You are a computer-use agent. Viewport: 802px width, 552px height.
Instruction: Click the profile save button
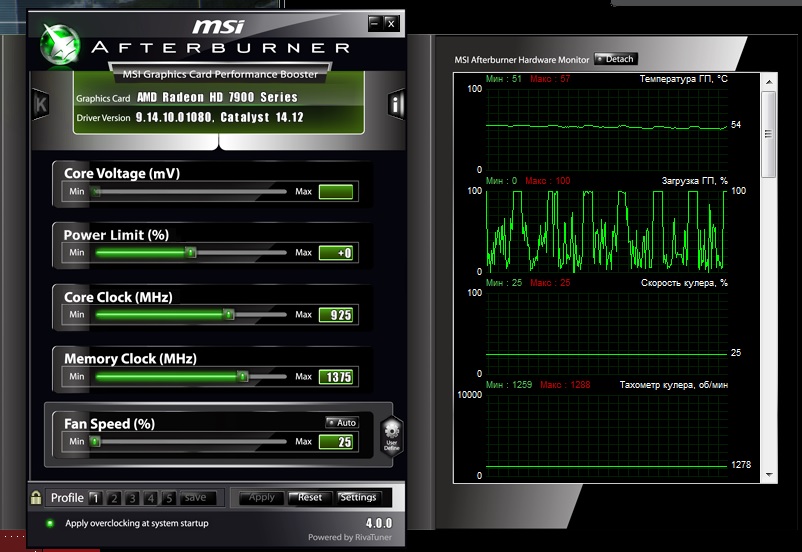pyautogui.click(x=197, y=498)
